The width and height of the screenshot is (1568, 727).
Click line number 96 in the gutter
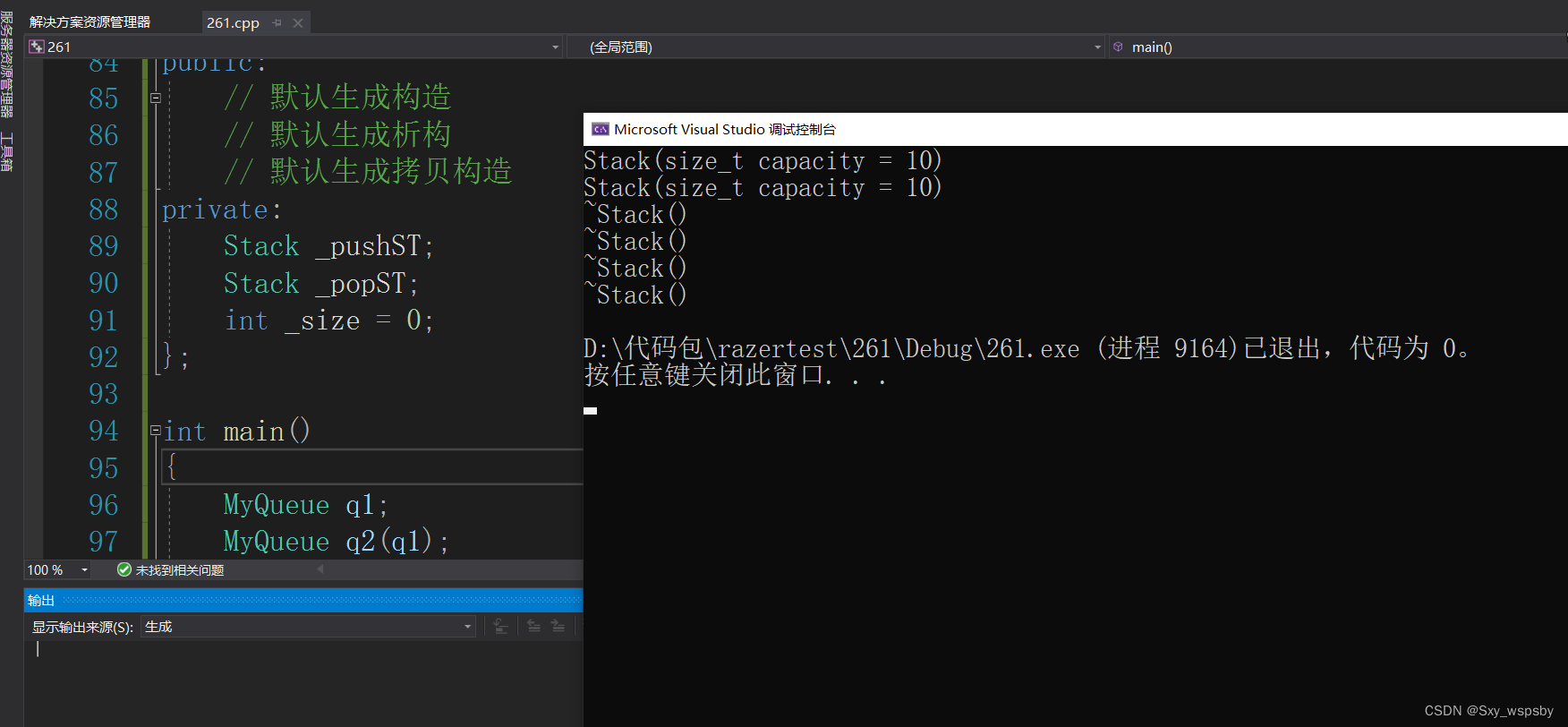click(104, 505)
